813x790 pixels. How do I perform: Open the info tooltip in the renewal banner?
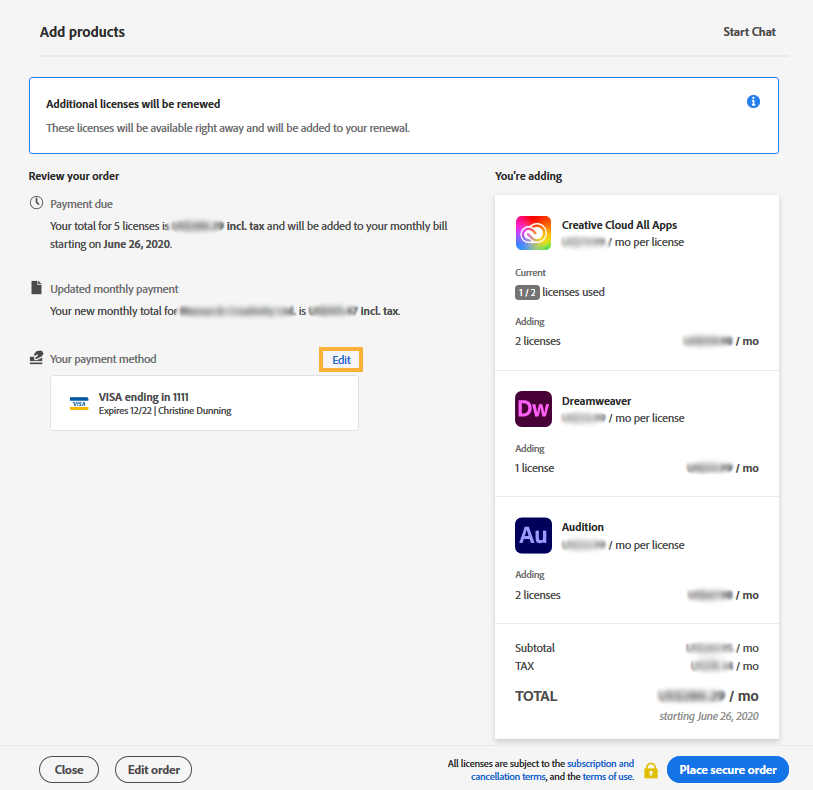pyautogui.click(x=753, y=101)
